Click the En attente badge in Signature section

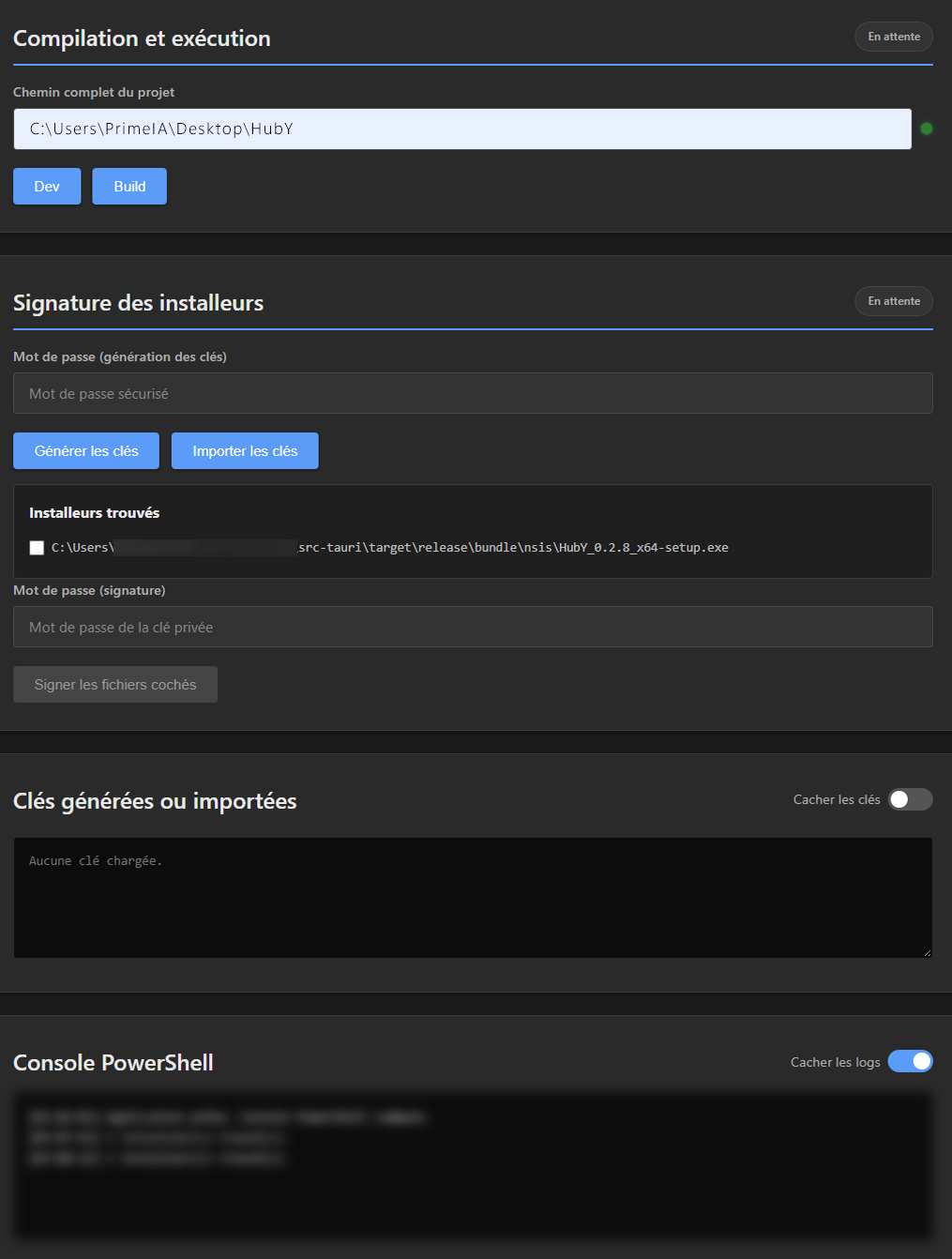click(894, 301)
